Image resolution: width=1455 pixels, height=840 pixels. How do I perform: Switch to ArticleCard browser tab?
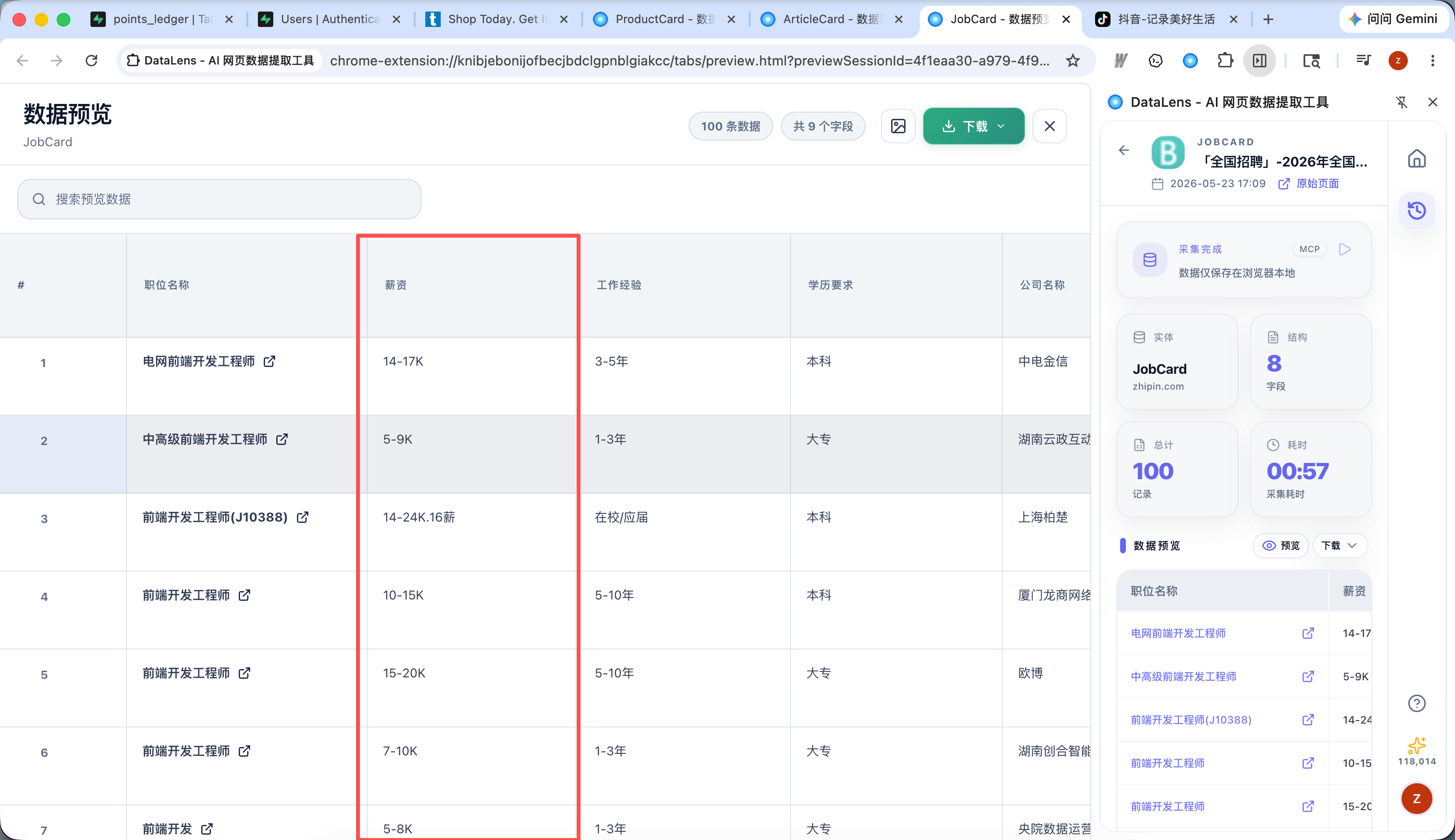pyautogui.click(x=831, y=19)
